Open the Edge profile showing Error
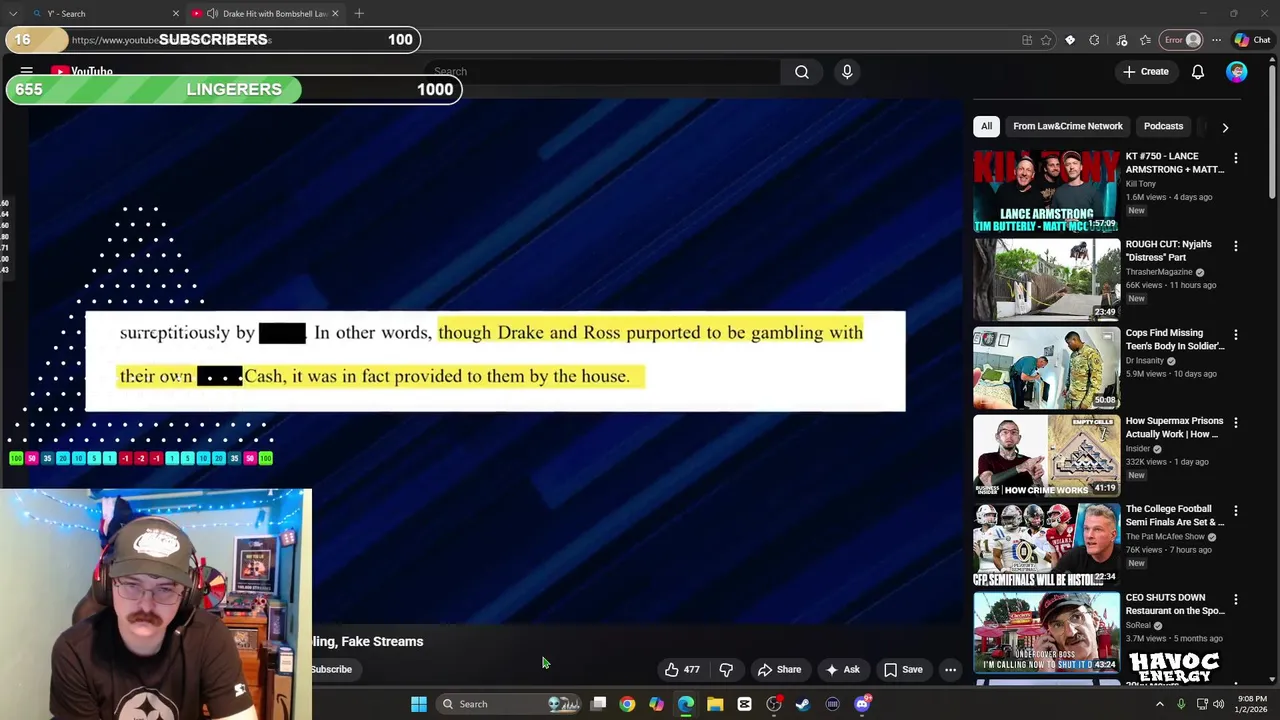The image size is (1280, 720). (x=1181, y=40)
